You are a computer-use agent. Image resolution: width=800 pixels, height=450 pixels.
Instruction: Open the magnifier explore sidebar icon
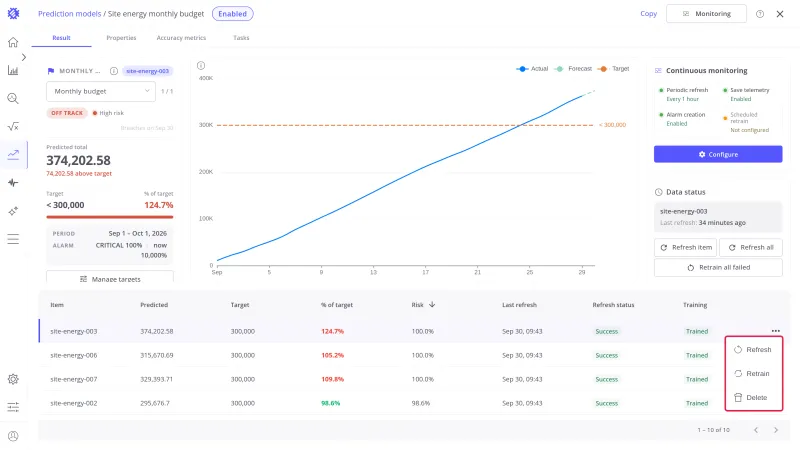[13, 98]
